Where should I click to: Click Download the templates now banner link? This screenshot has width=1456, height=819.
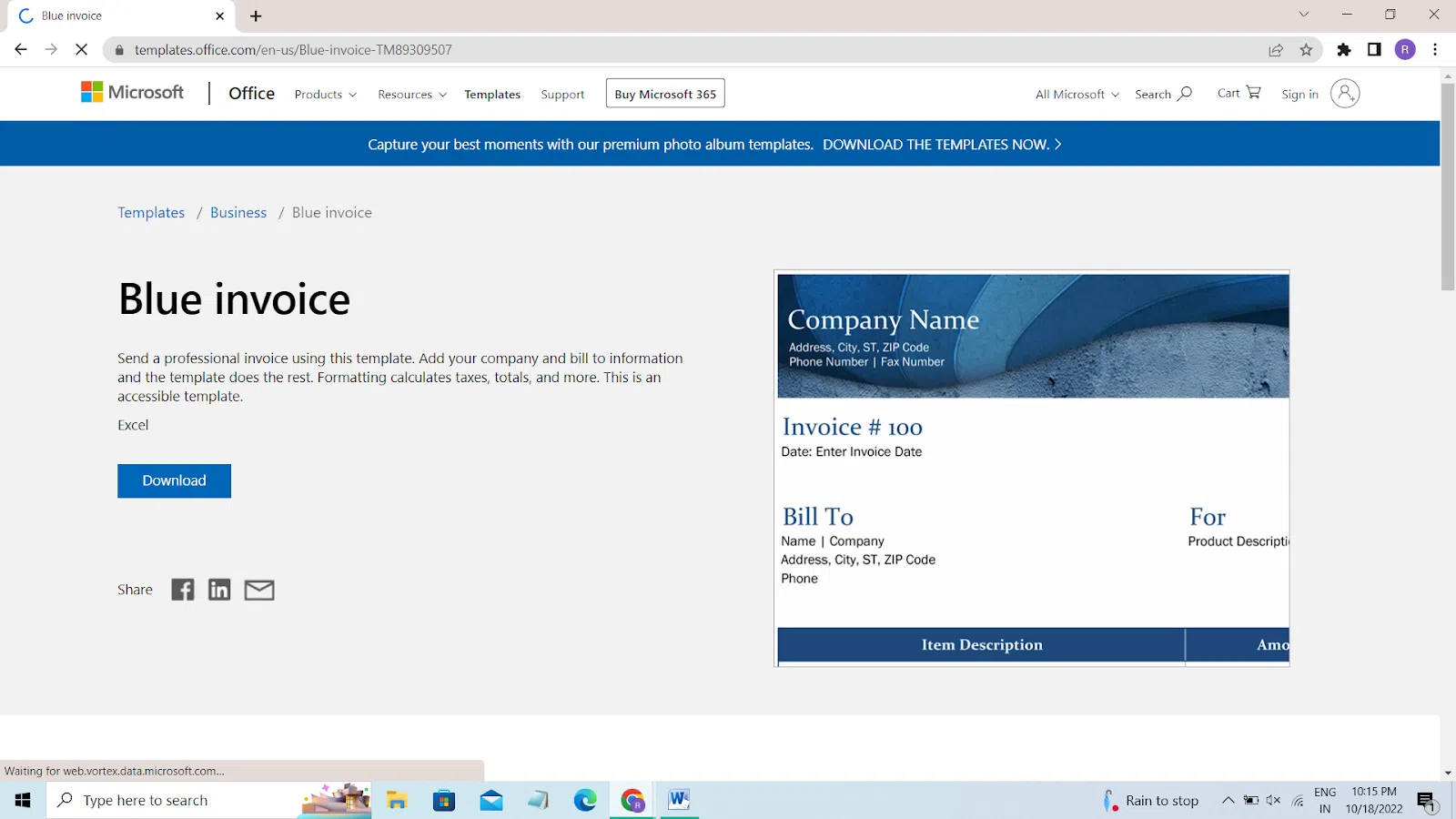pos(942,144)
